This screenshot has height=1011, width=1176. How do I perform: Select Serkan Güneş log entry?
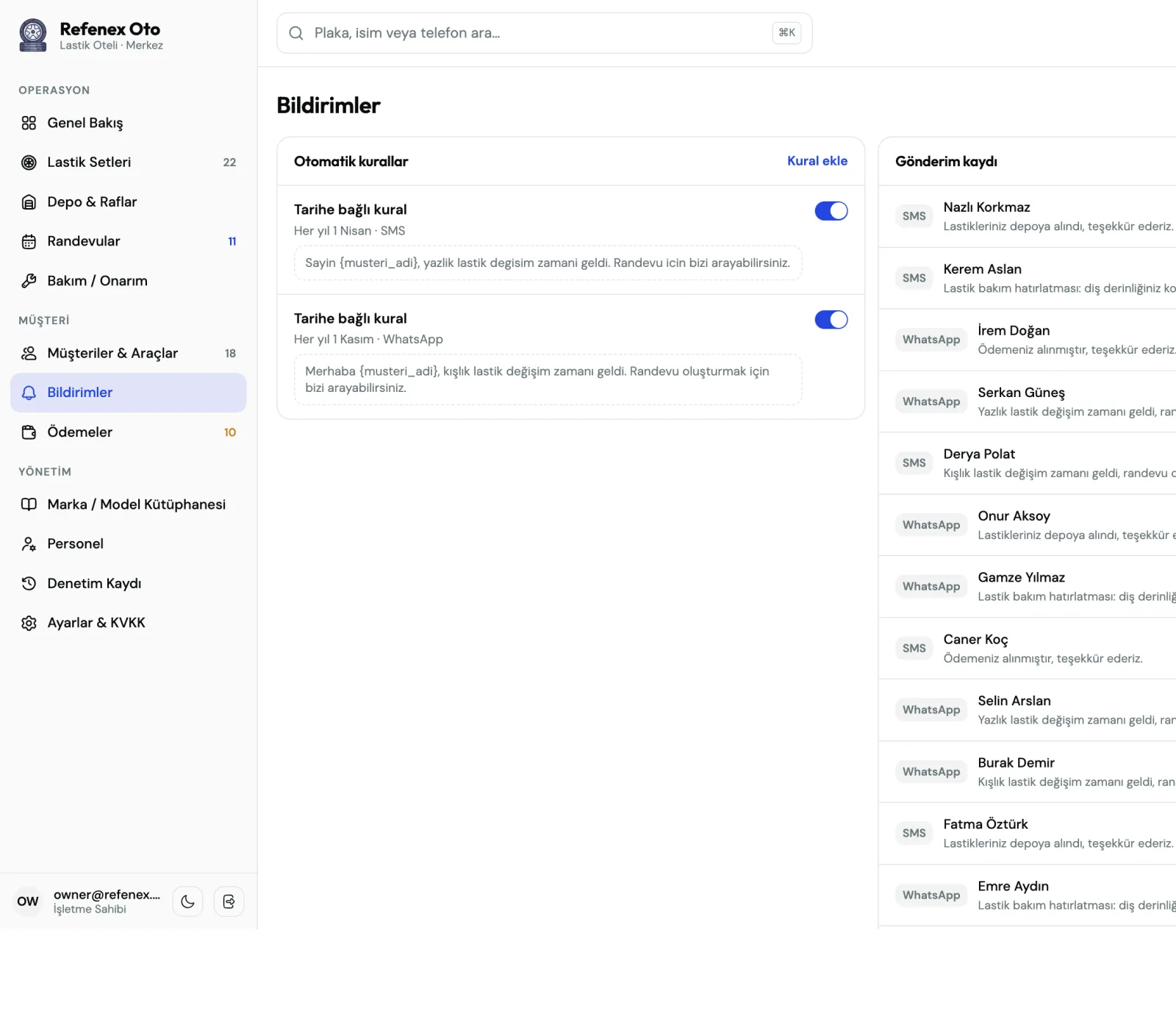(1028, 401)
